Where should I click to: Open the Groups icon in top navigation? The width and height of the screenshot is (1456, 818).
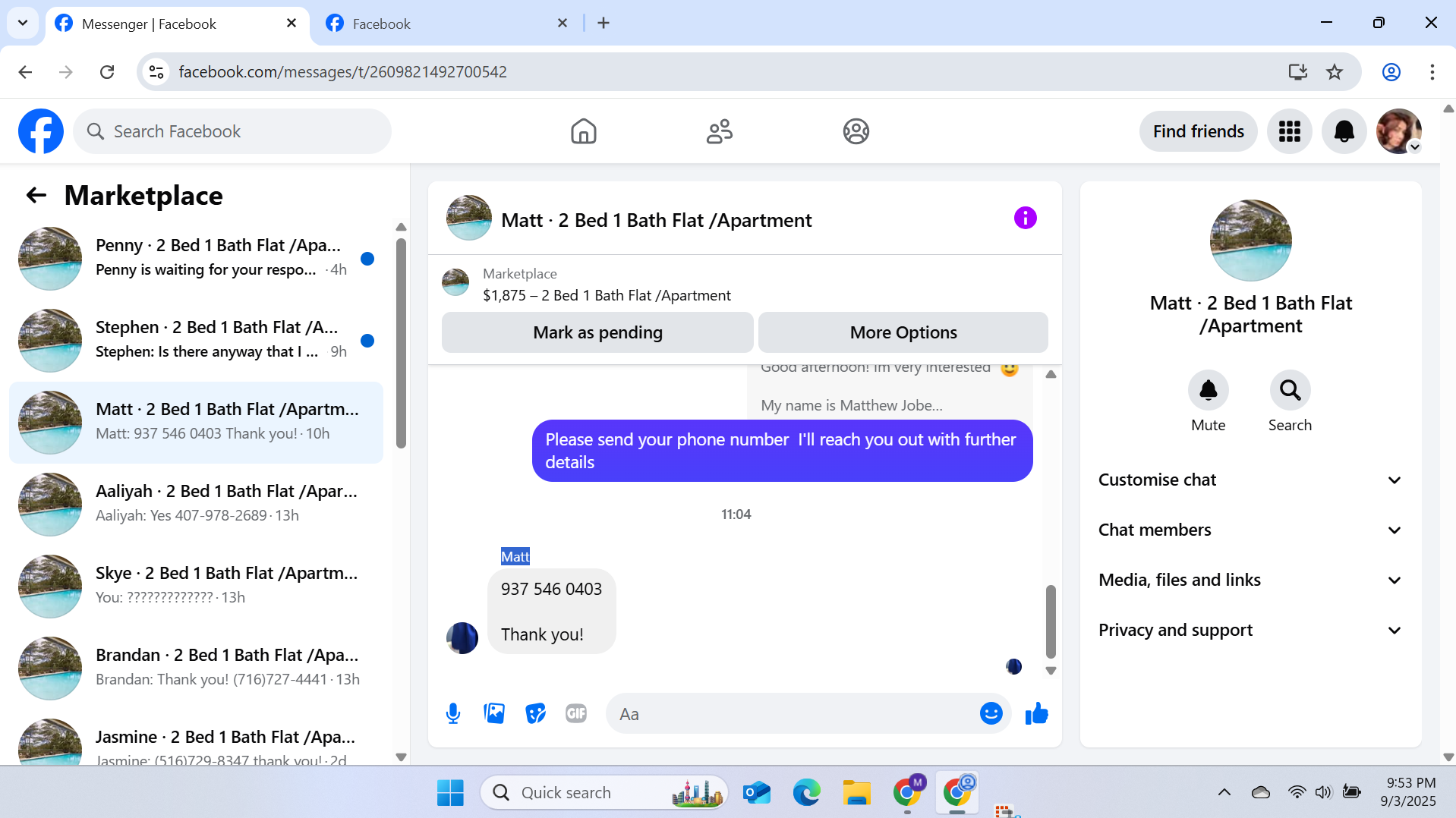[x=856, y=131]
